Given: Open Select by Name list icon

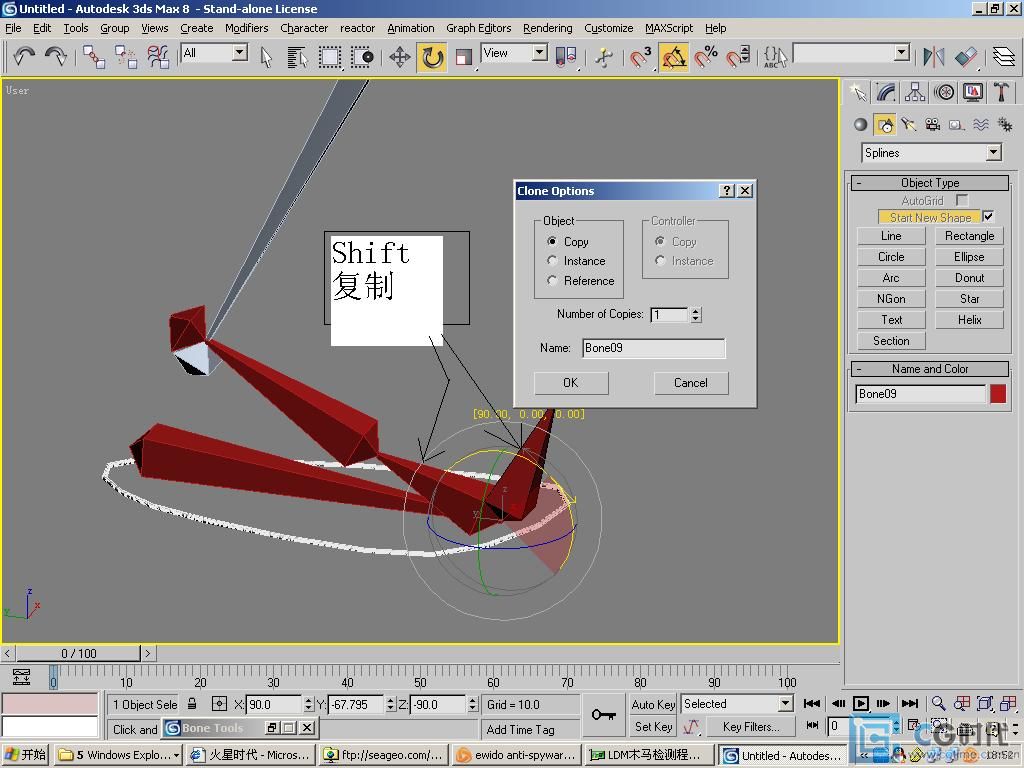Looking at the screenshot, I should pyautogui.click(x=297, y=57).
